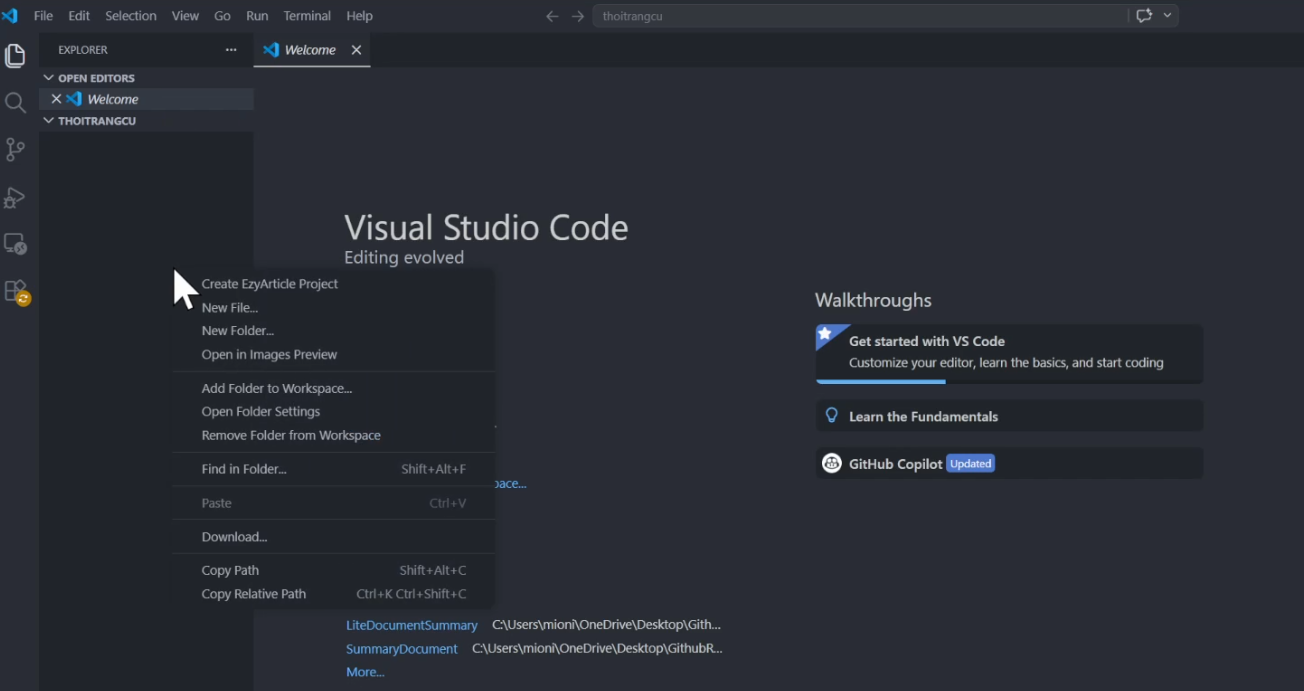The height and width of the screenshot is (691, 1304).
Task: Click the lightbulb icon on Learn the Fundamentals
Action: (831, 416)
